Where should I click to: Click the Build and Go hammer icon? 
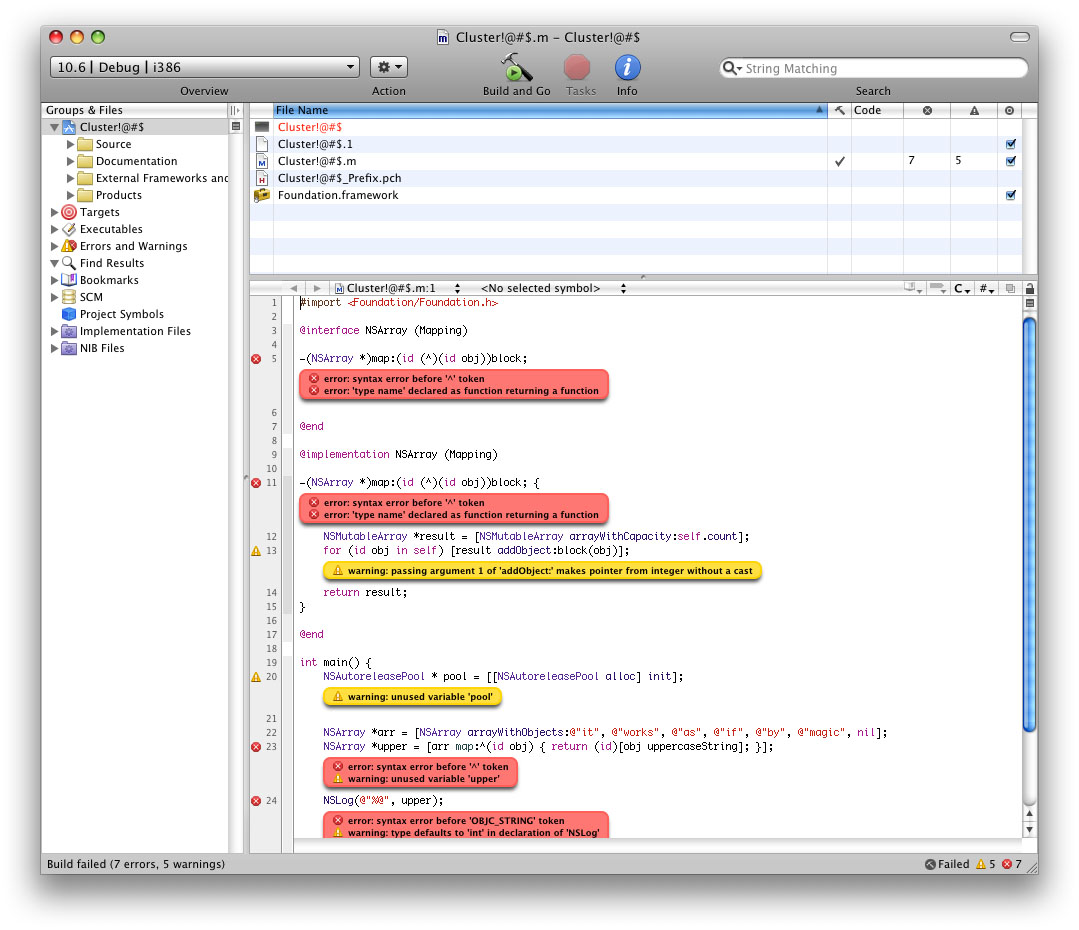[x=516, y=67]
